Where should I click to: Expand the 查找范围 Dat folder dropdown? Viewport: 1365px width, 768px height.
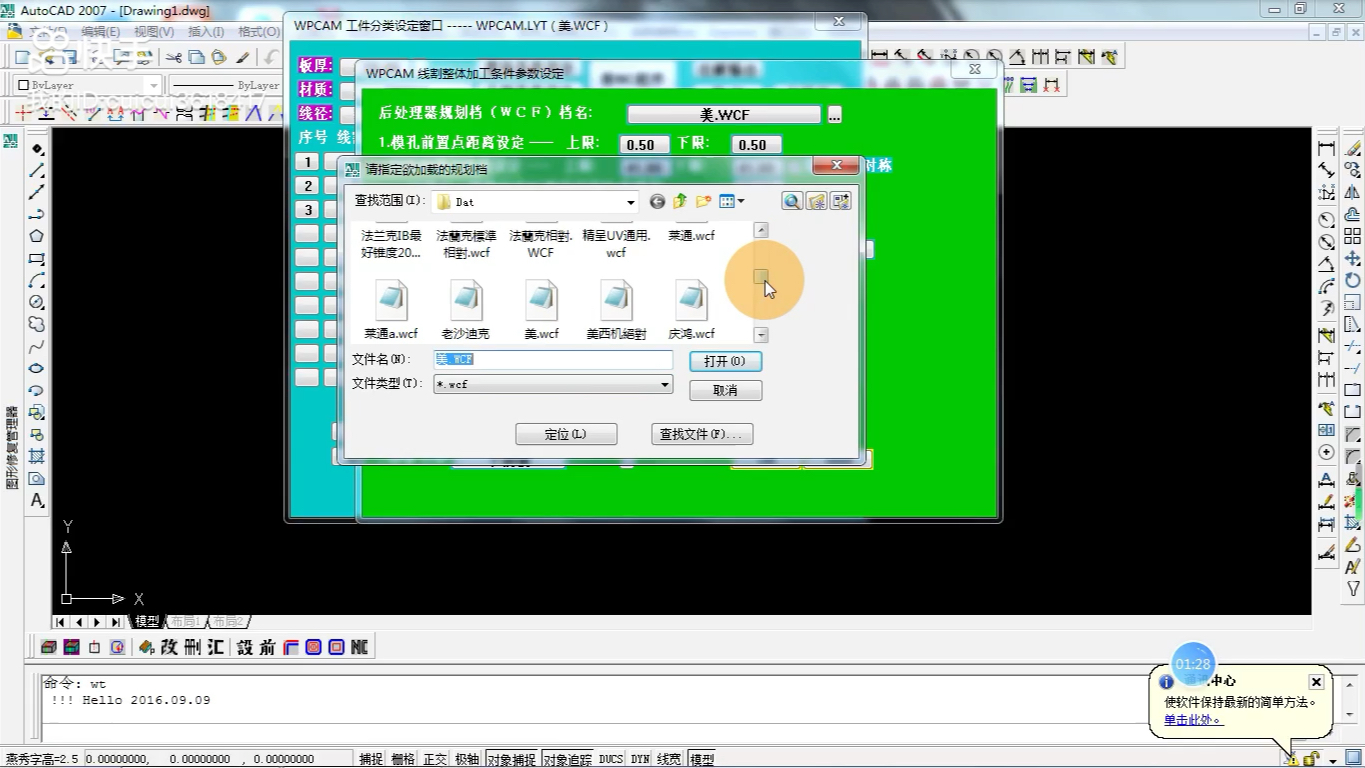click(x=630, y=202)
